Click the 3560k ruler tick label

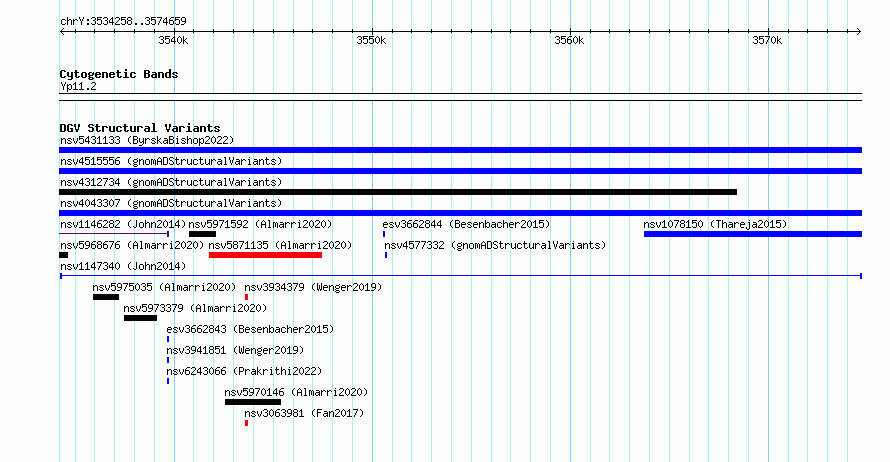(569, 40)
